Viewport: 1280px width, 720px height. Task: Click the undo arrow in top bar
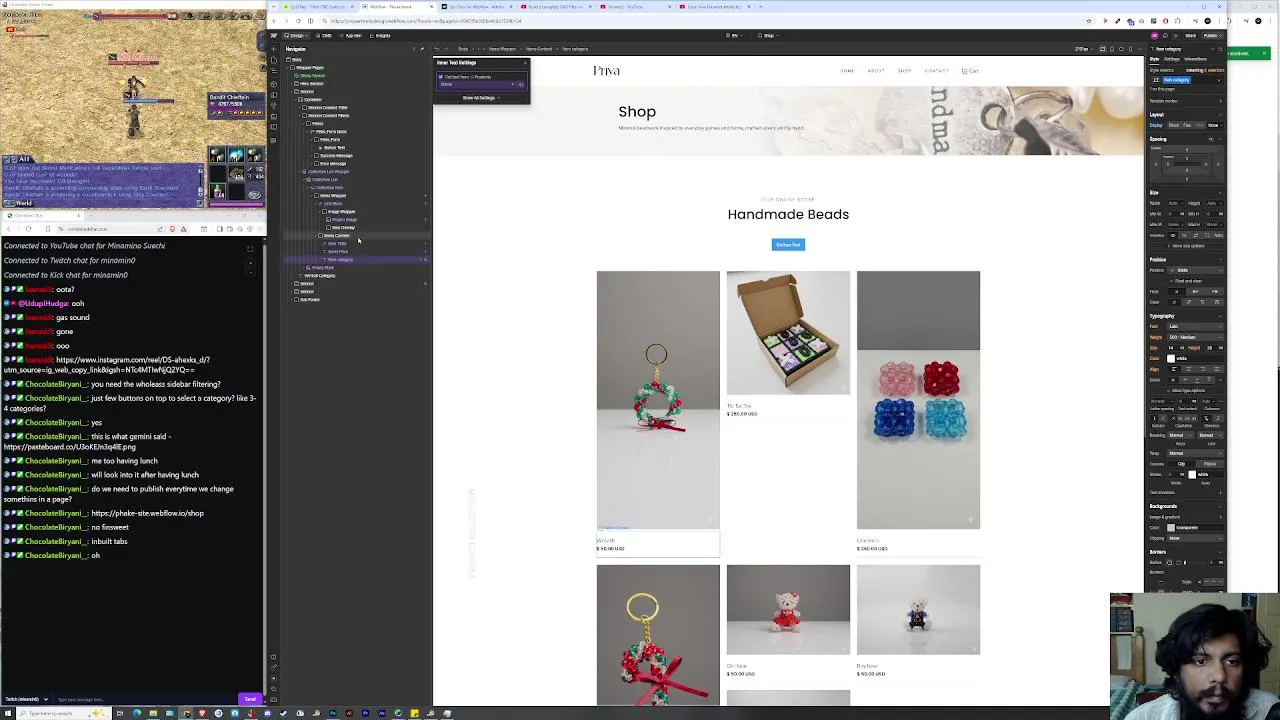click(437, 49)
